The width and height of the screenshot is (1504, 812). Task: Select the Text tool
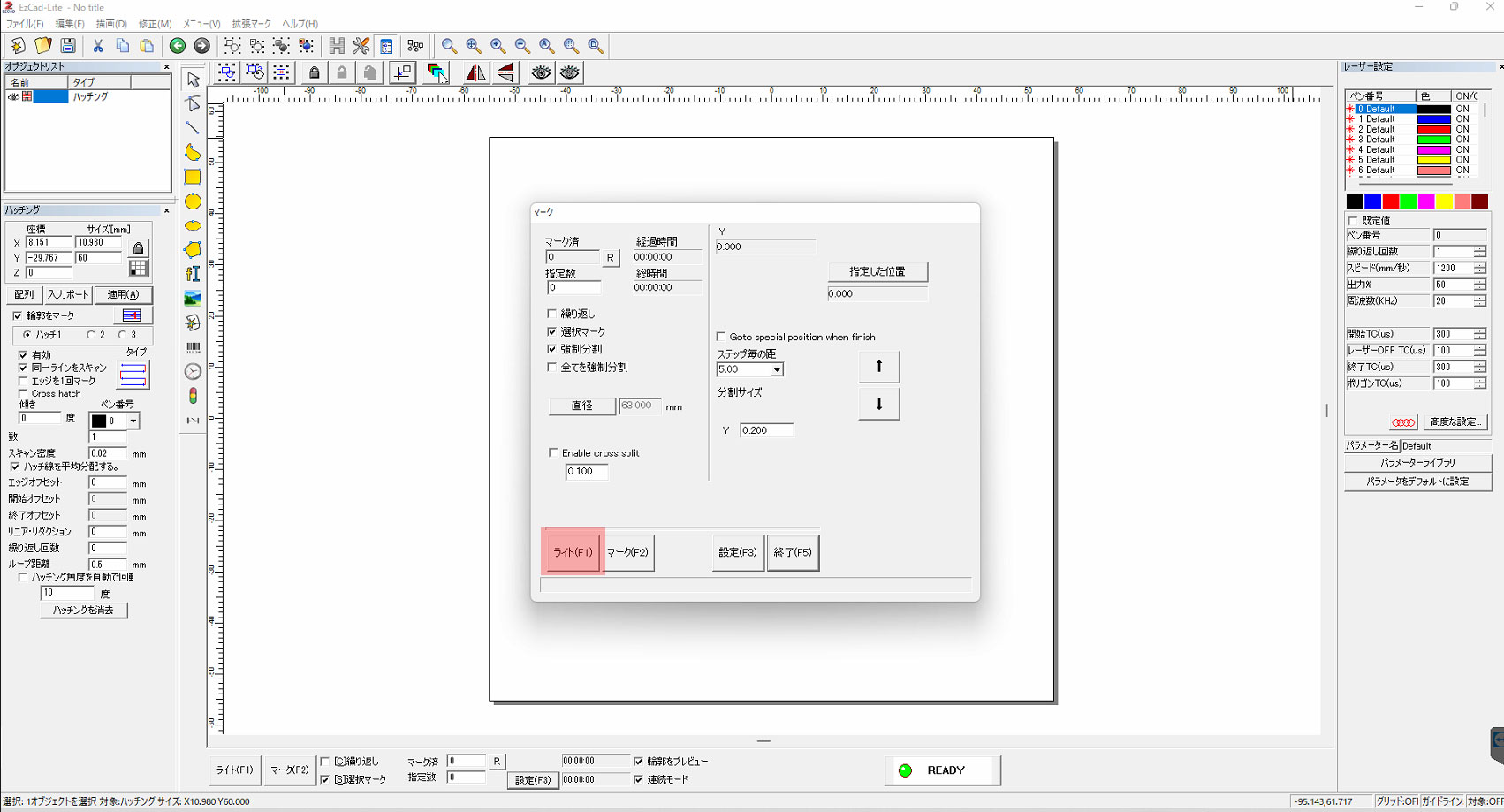[x=193, y=274]
